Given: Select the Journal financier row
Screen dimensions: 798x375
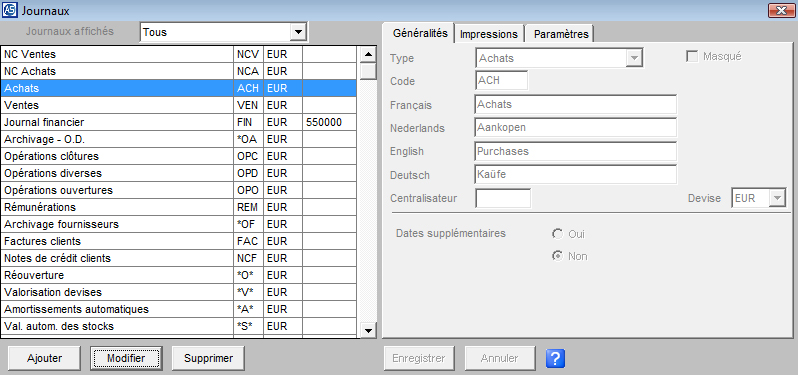Looking at the screenshot, I should click(179, 122).
